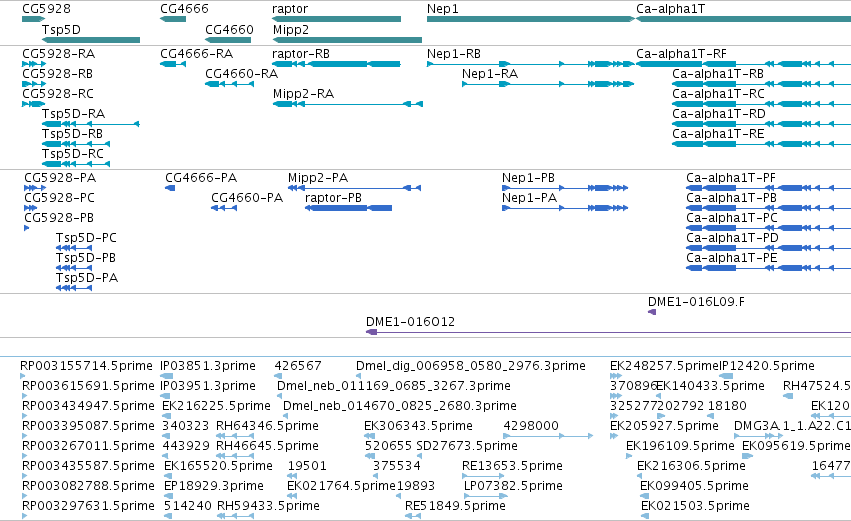Select the RE13653.5prime EST label

pos(512,466)
